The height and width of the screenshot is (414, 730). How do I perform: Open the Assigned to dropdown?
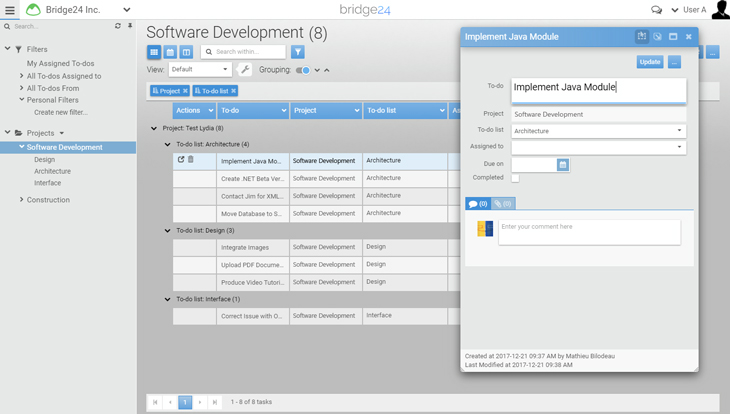pyautogui.click(x=598, y=147)
